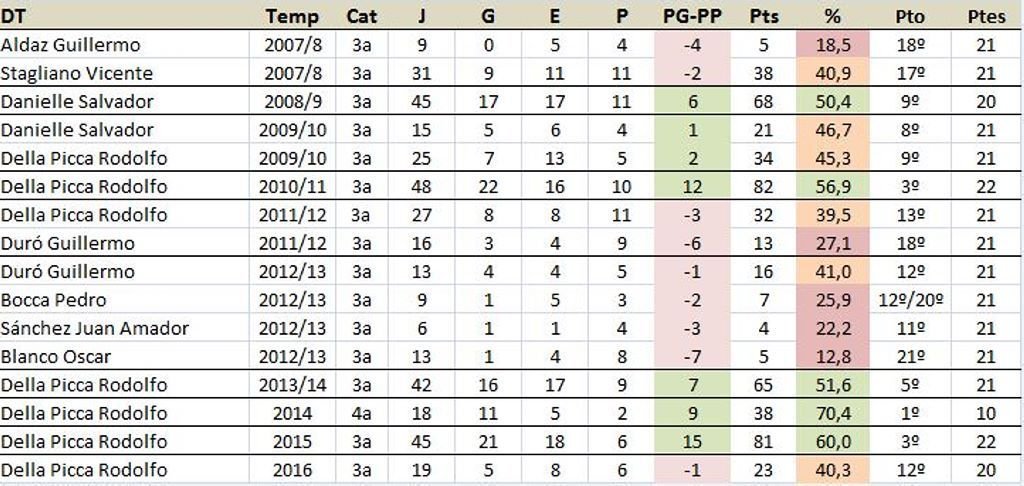The width and height of the screenshot is (1024, 486).
Task: Select the Pts column header
Action: 764,16
